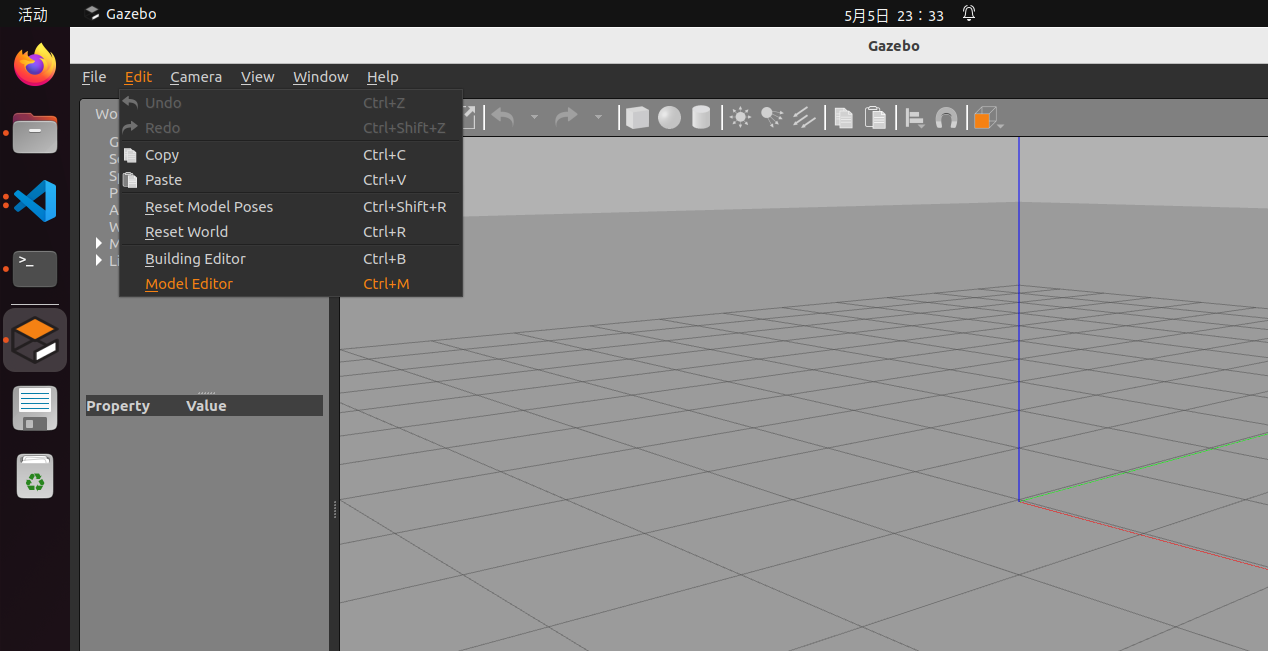Click the Value column header
The width and height of the screenshot is (1268, 651).
pos(206,406)
